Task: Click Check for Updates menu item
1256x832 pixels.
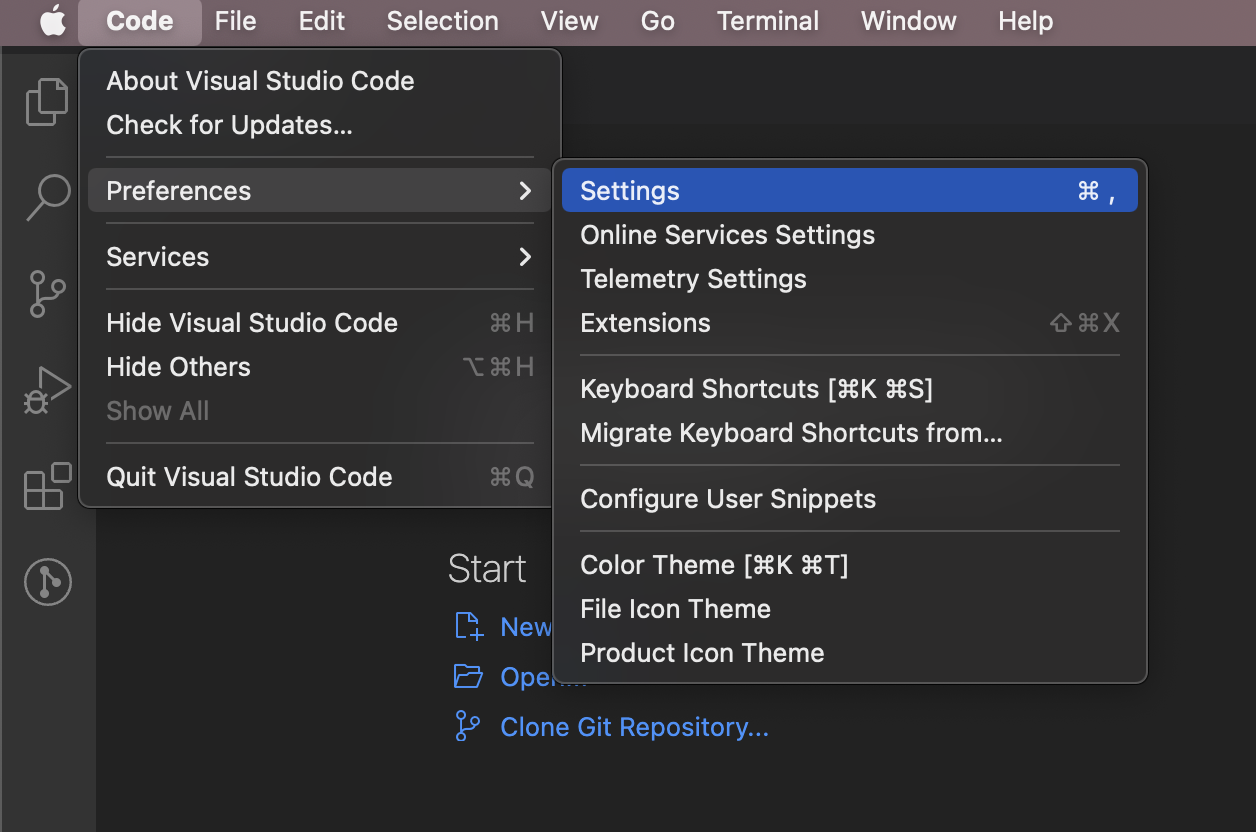Action: pyautogui.click(x=229, y=125)
